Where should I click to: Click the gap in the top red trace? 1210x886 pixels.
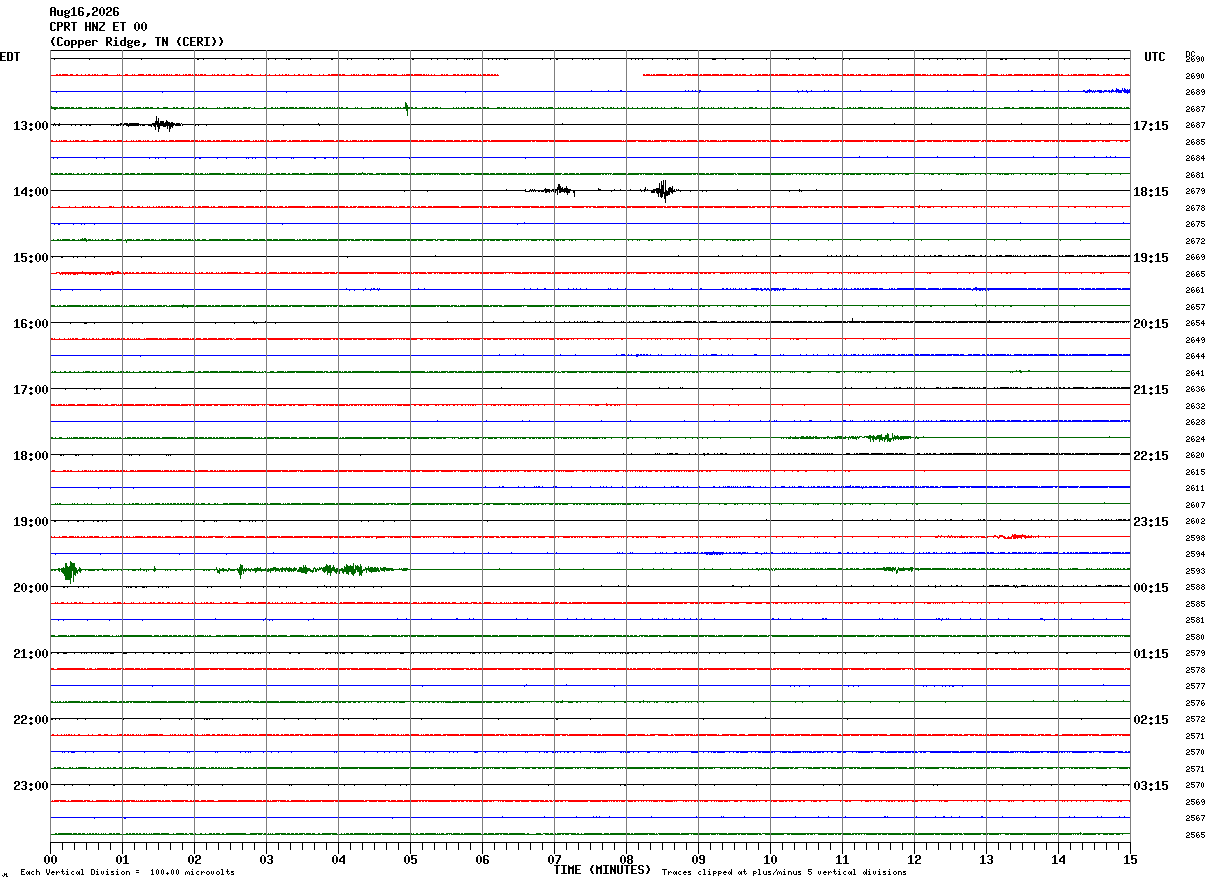(570, 75)
